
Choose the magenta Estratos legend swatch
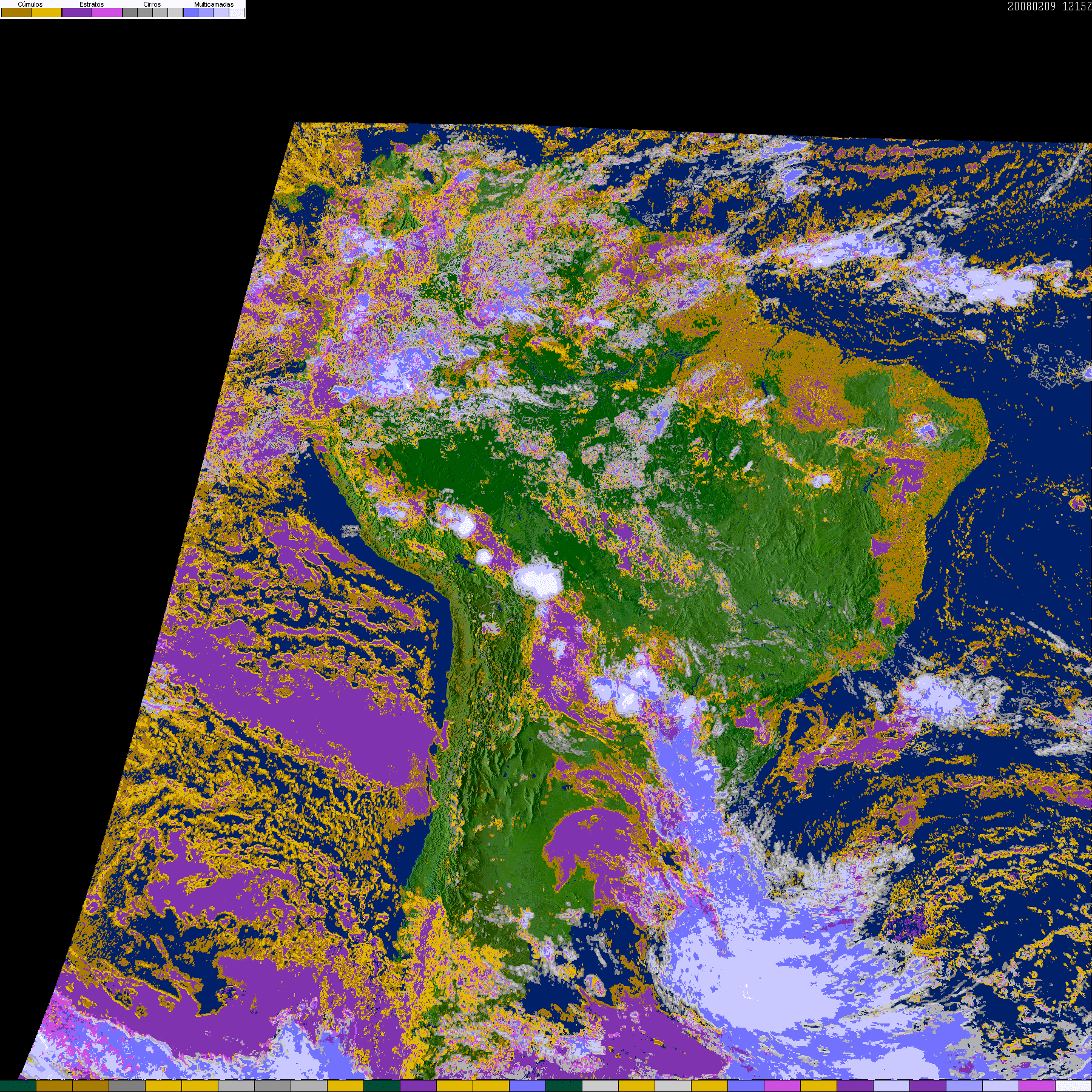coord(107,13)
